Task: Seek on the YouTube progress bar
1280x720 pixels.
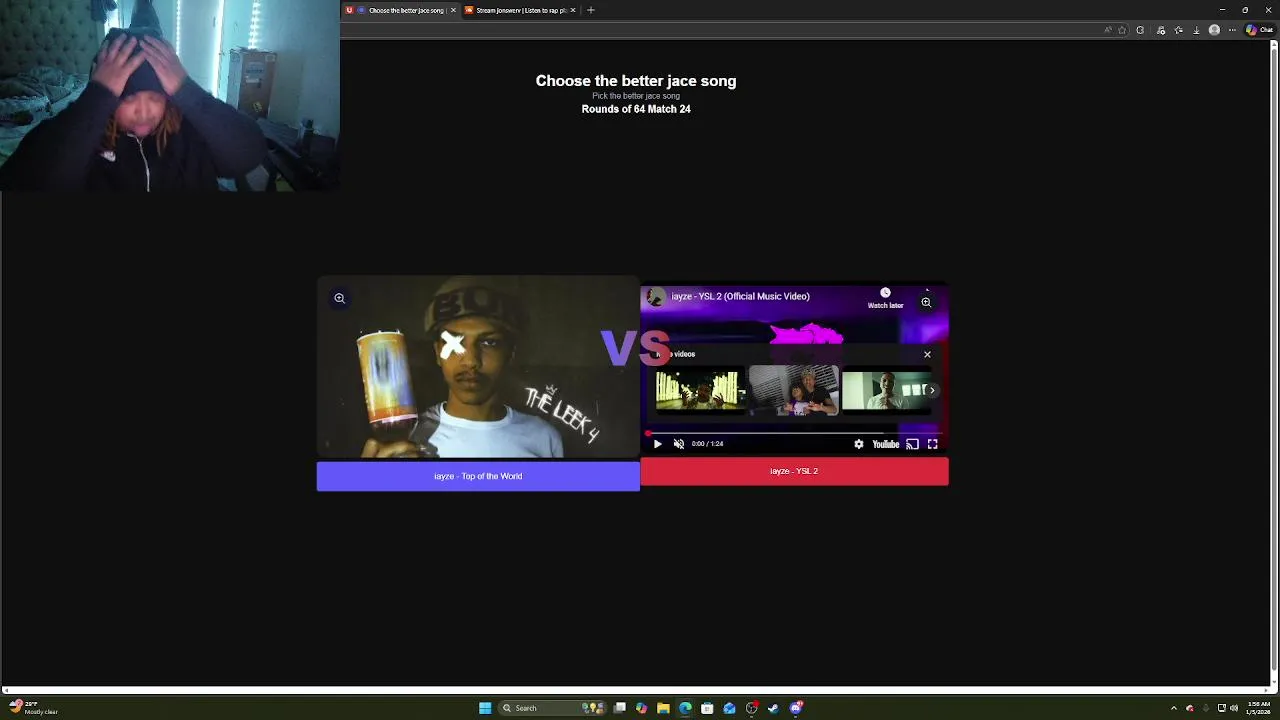Action: pyautogui.click(x=794, y=433)
